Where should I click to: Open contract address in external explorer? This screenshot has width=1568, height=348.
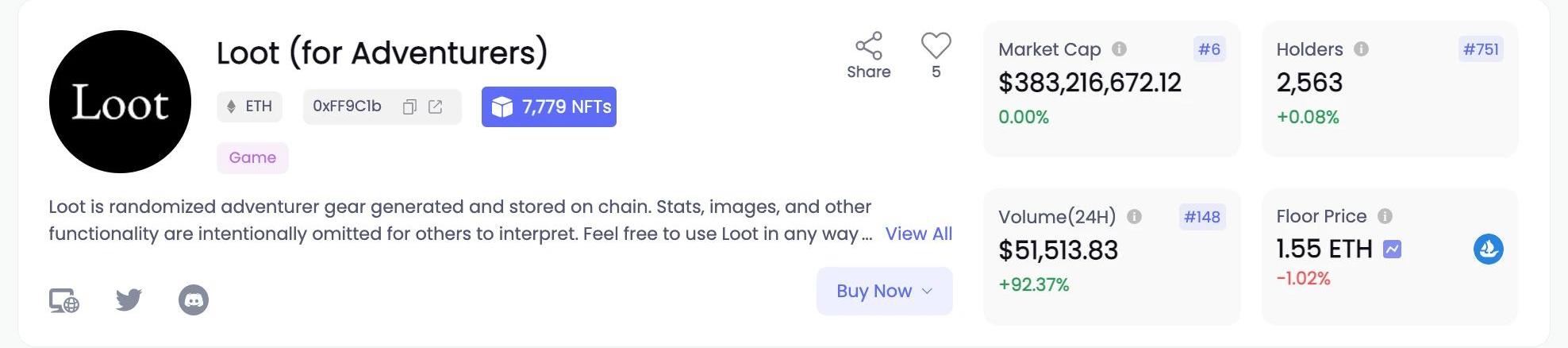coord(436,107)
